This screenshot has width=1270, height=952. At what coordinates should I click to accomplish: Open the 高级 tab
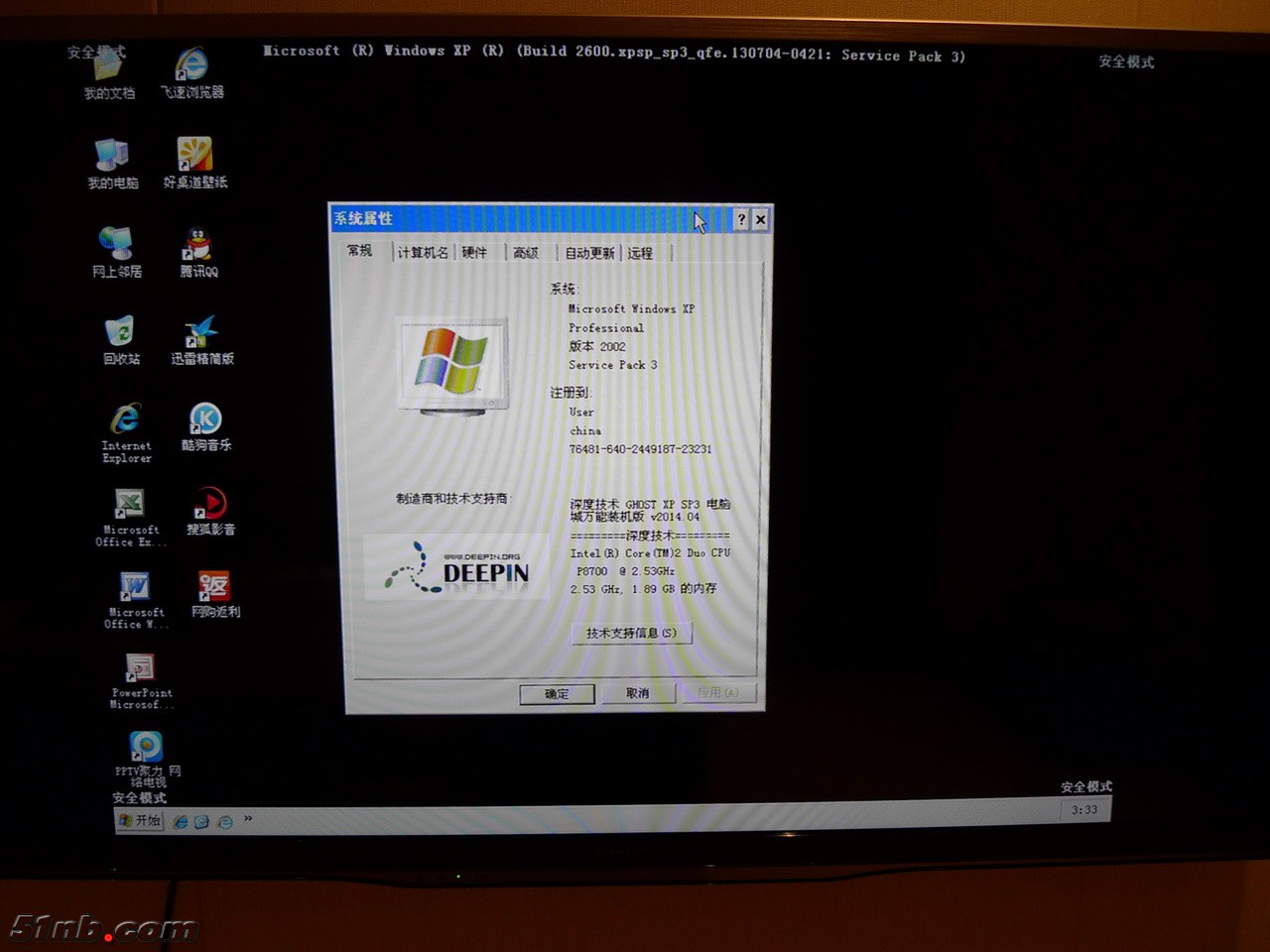click(x=526, y=253)
